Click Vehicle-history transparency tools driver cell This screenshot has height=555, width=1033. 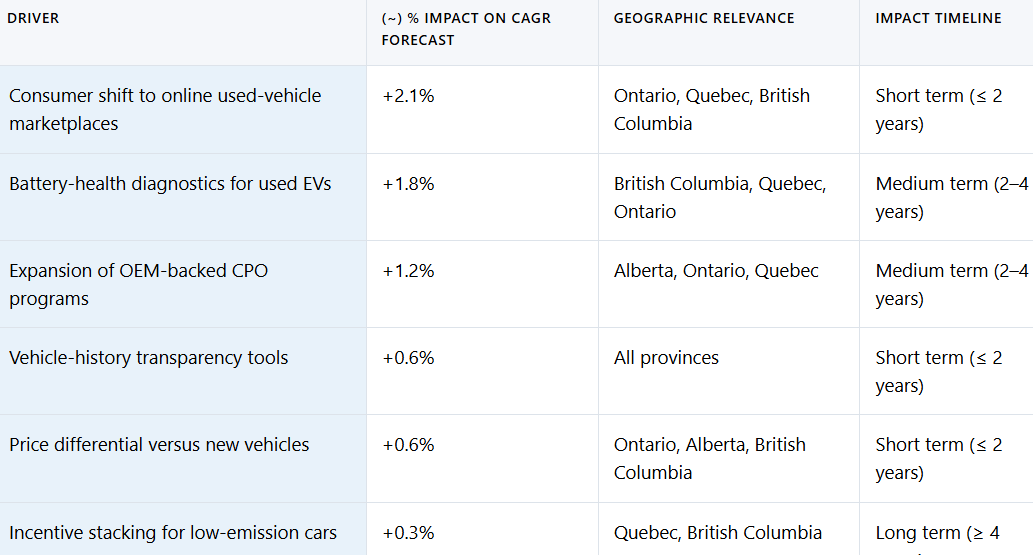point(149,358)
